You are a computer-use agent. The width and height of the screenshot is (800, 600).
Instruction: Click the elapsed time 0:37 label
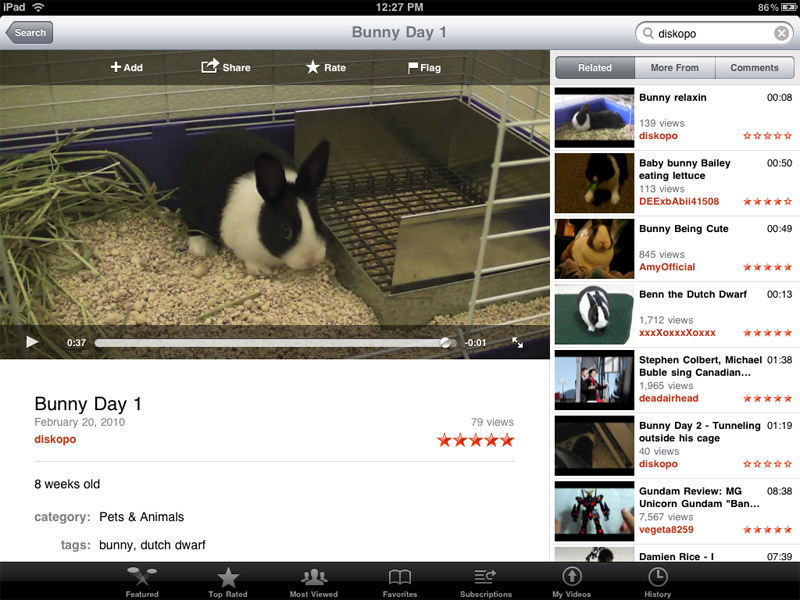point(77,343)
